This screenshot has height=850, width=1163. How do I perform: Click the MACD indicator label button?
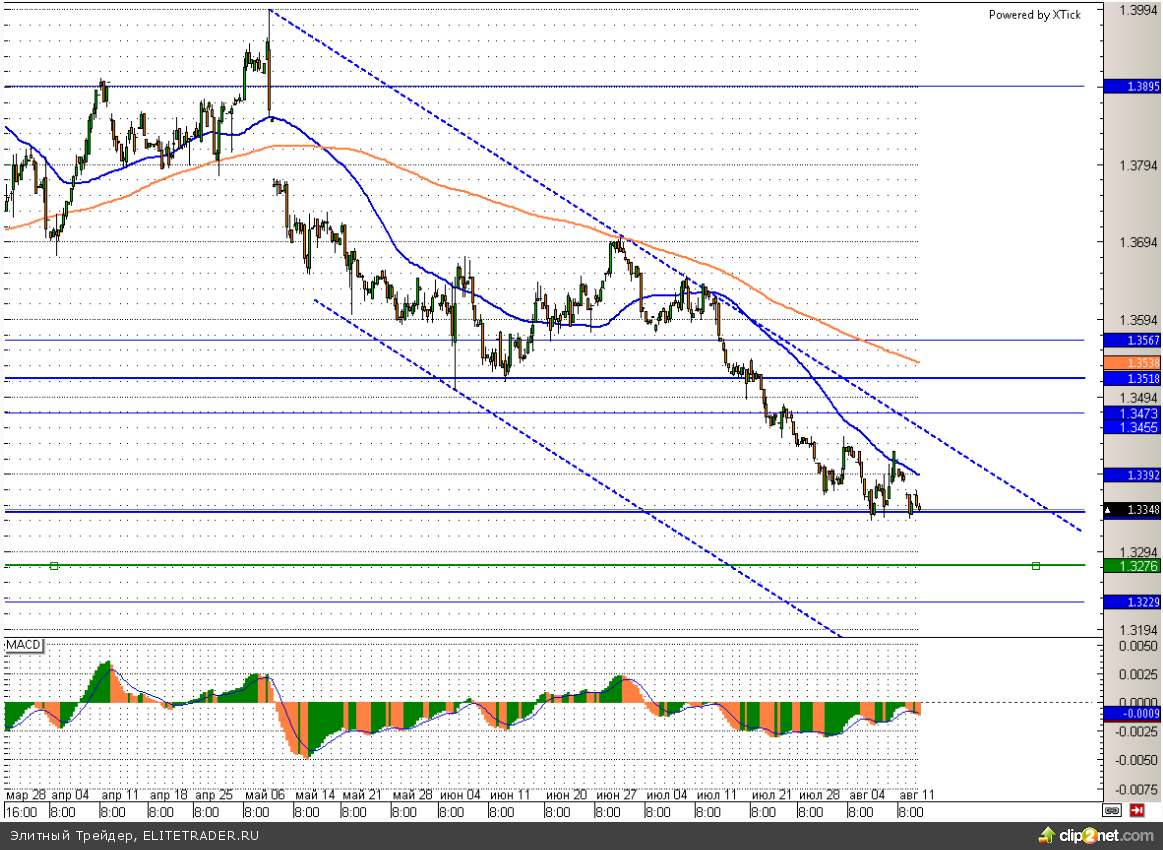23,645
